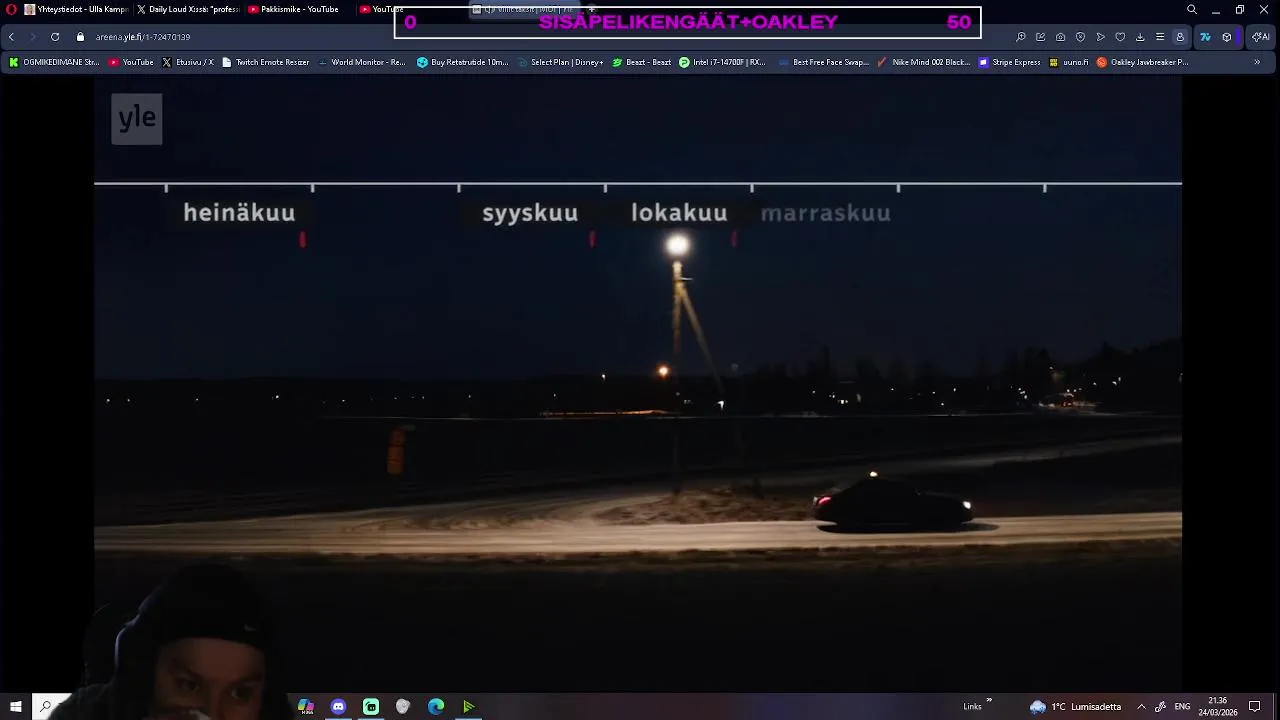Open the Oakley Jawbreaker bookmark
Viewport: 1280px width, 720px height.
click(x=1142, y=62)
